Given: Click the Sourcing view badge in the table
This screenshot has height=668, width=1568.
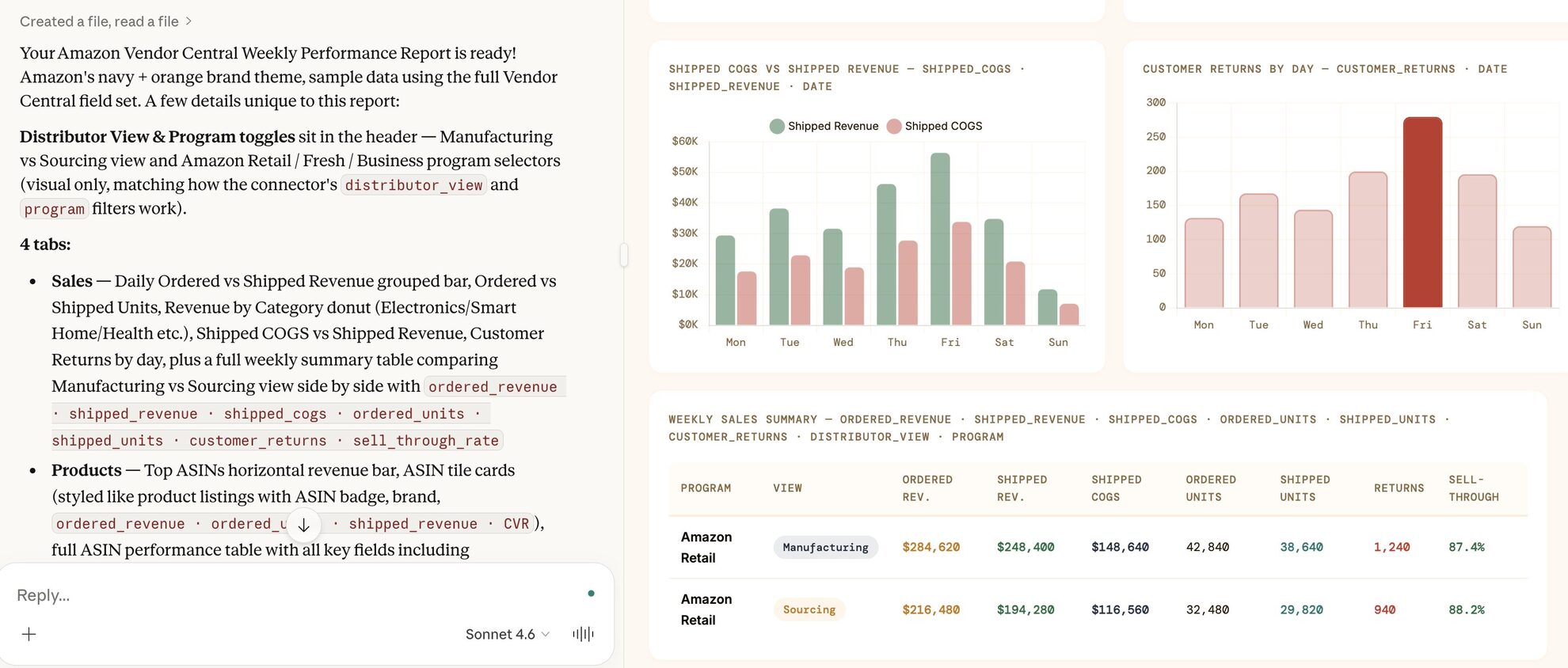Looking at the screenshot, I should click(809, 609).
